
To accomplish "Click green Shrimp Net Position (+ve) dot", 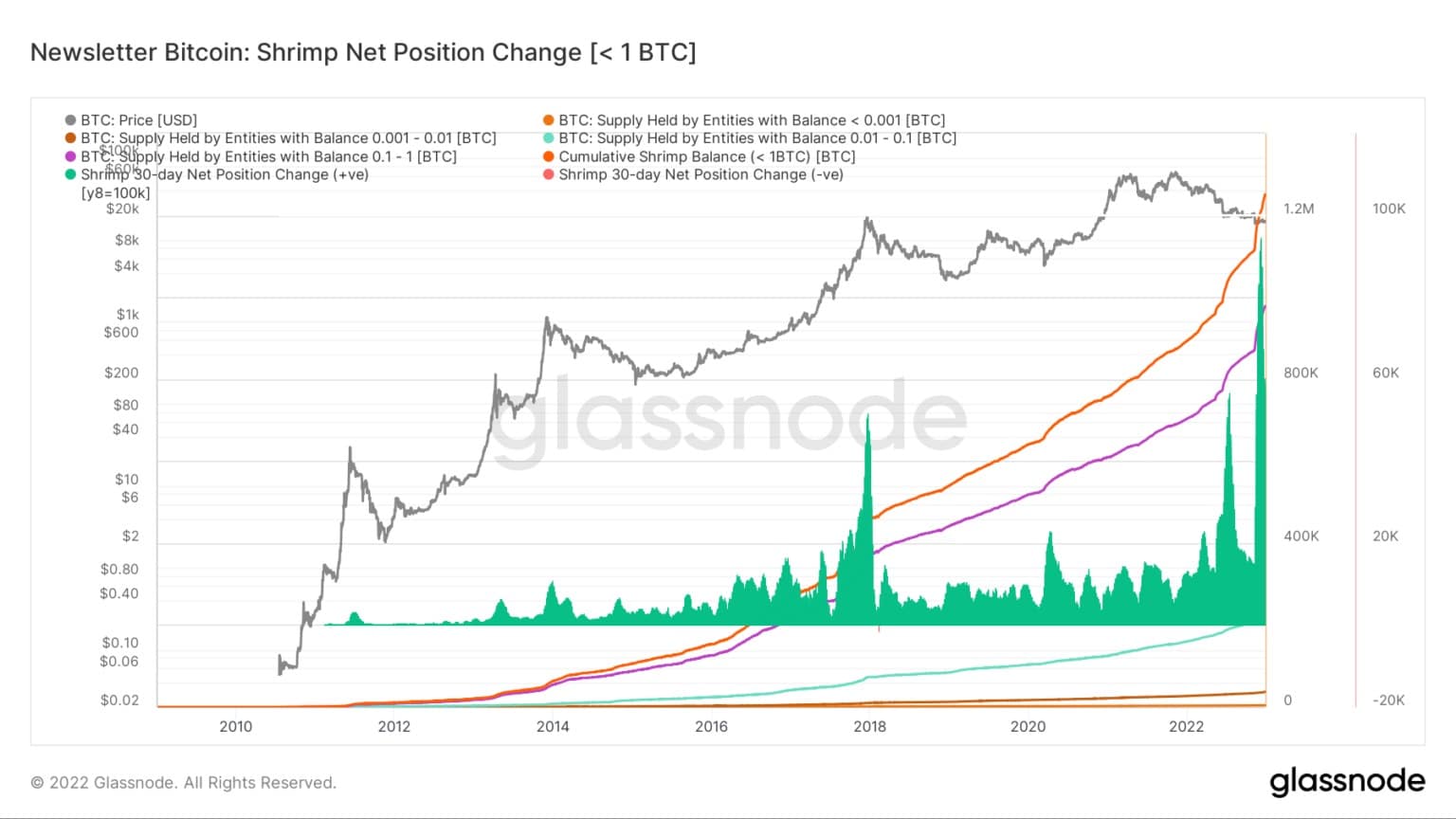I will (70, 174).
